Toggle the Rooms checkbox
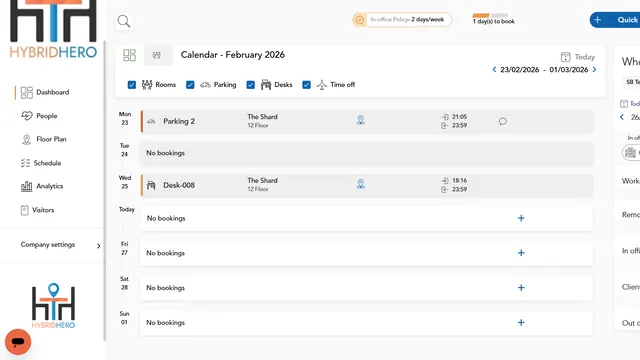This screenshot has width=640, height=360. click(131, 84)
